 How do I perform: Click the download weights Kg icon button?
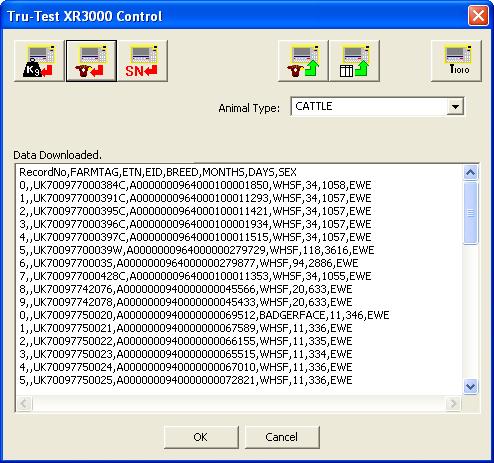[39, 61]
